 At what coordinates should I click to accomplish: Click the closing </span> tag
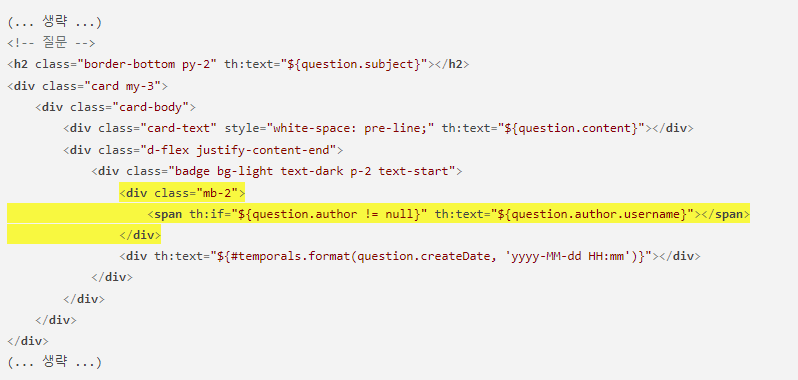(726, 214)
